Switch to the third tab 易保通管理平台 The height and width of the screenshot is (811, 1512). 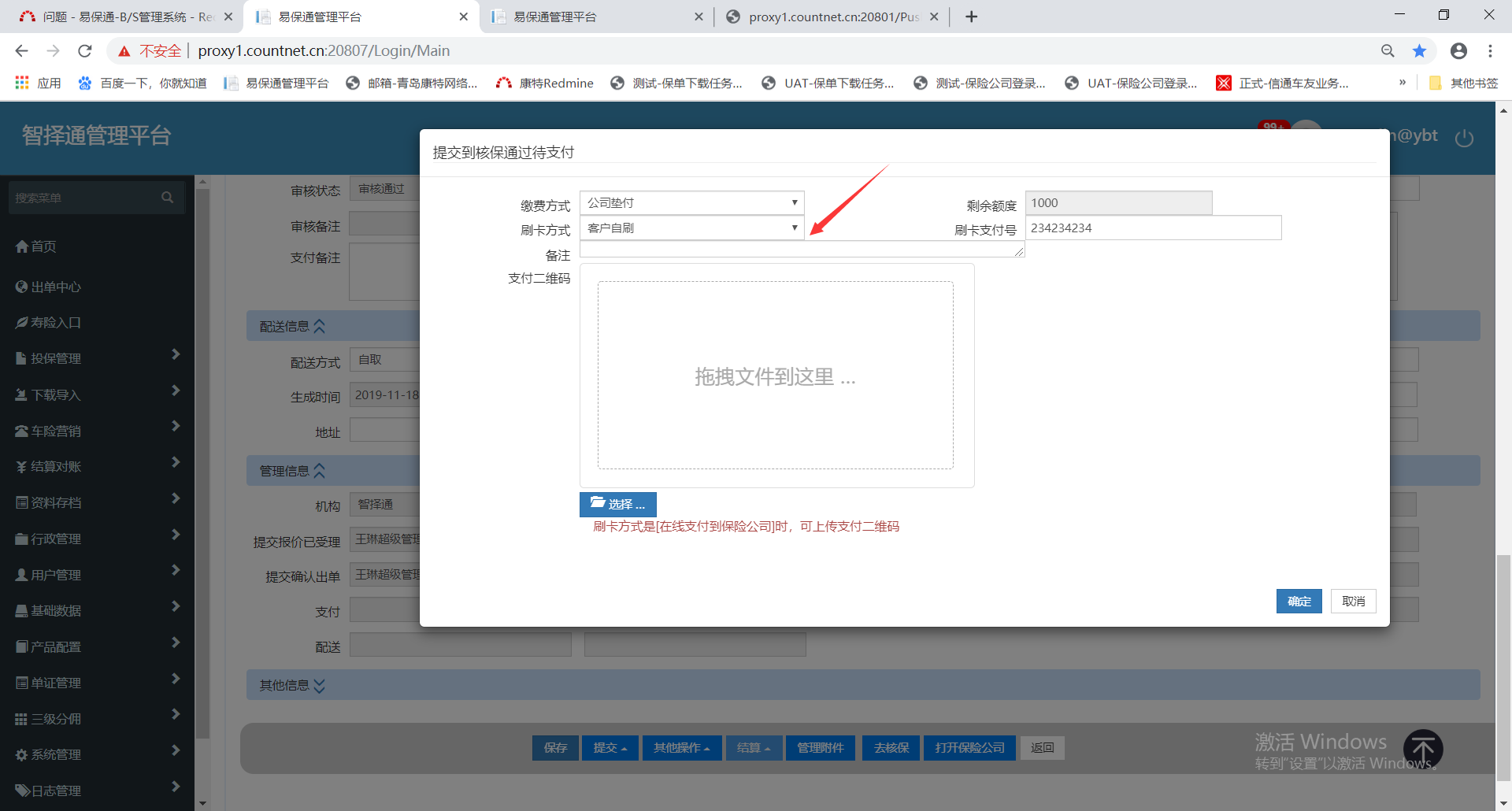[x=595, y=17]
